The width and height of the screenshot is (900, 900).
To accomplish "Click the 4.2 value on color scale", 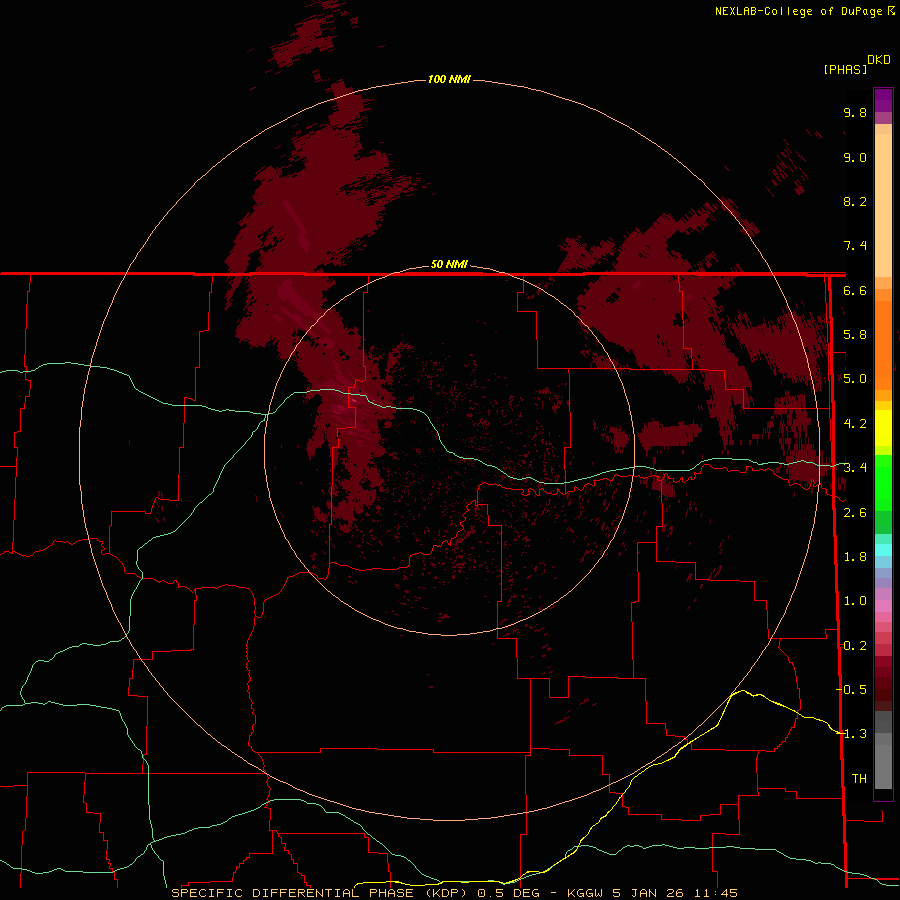I will (x=855, y=424).
